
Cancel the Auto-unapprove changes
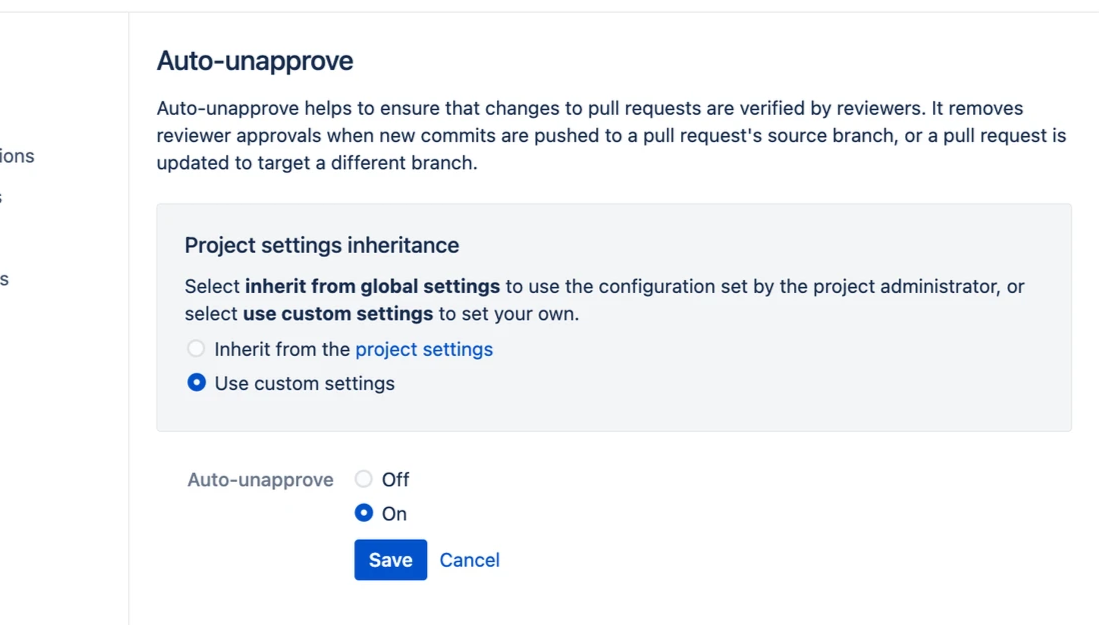[469, 560]
